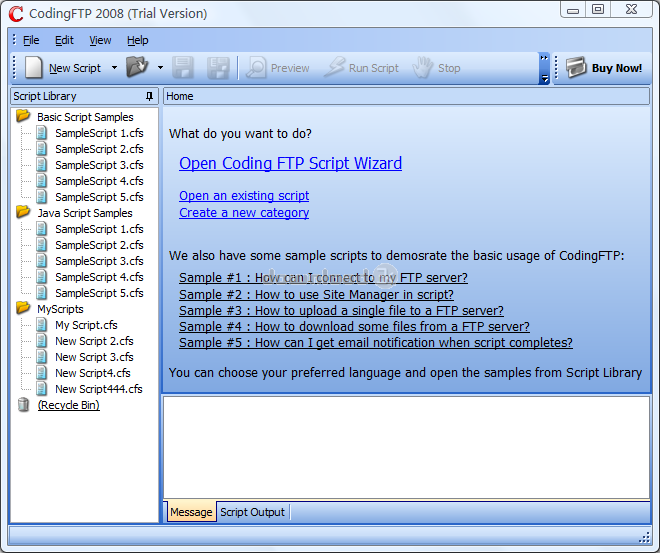Select SampleScript 4.cfs under Java Script Samples
660x553 pixels.
(99, 277)
